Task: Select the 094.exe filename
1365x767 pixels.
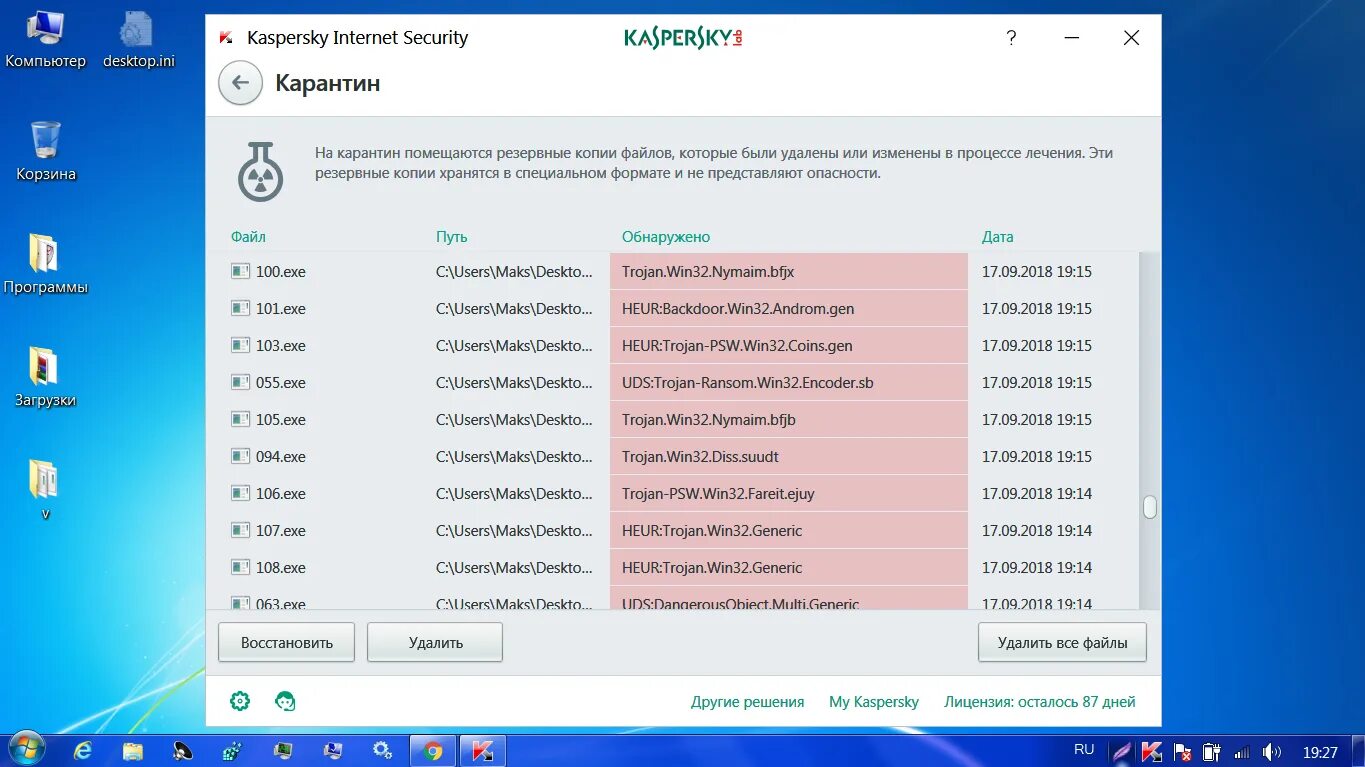Action: click(281, 456)
